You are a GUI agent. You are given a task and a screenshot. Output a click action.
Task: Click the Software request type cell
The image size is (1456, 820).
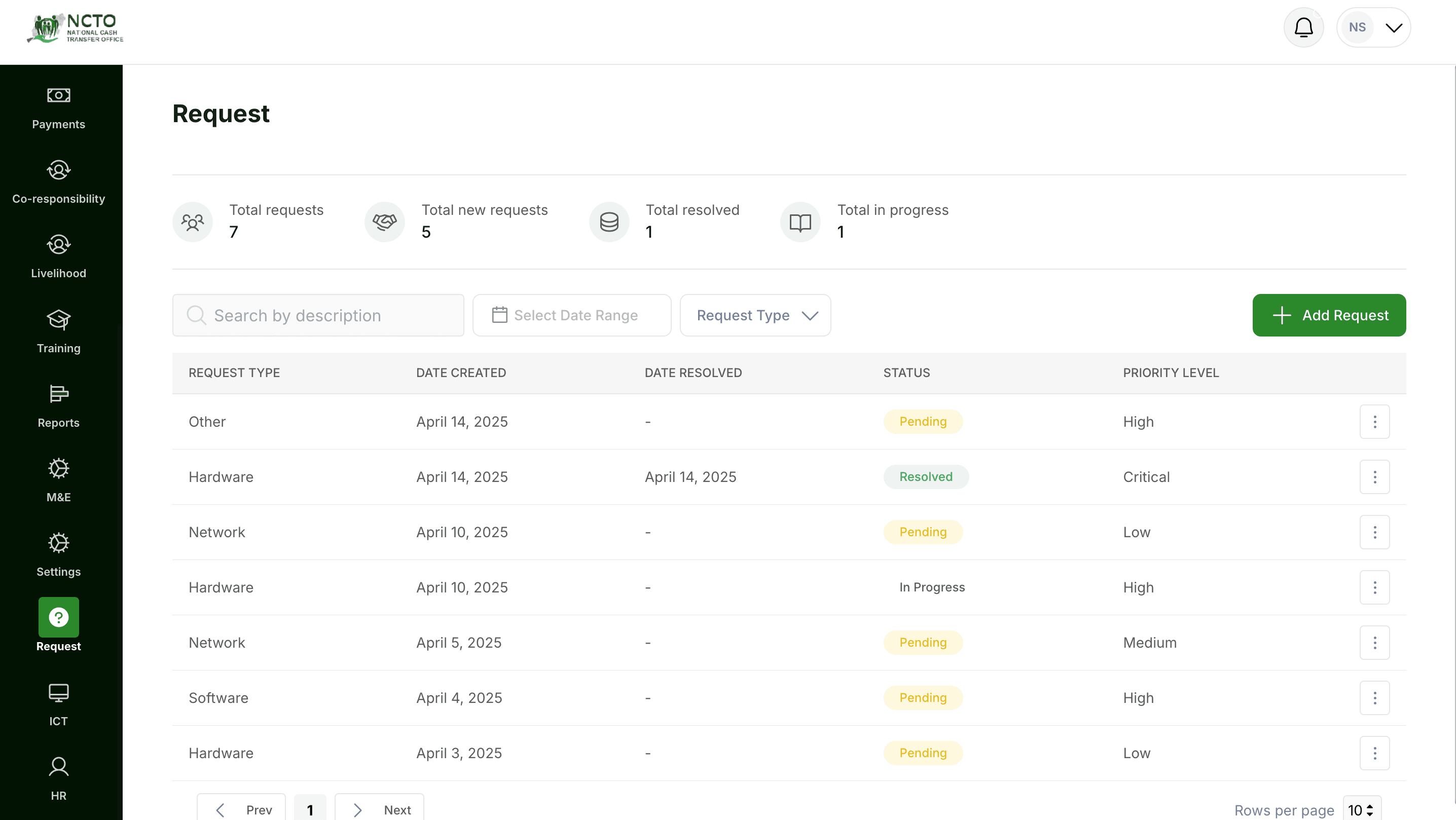(218, 698)
